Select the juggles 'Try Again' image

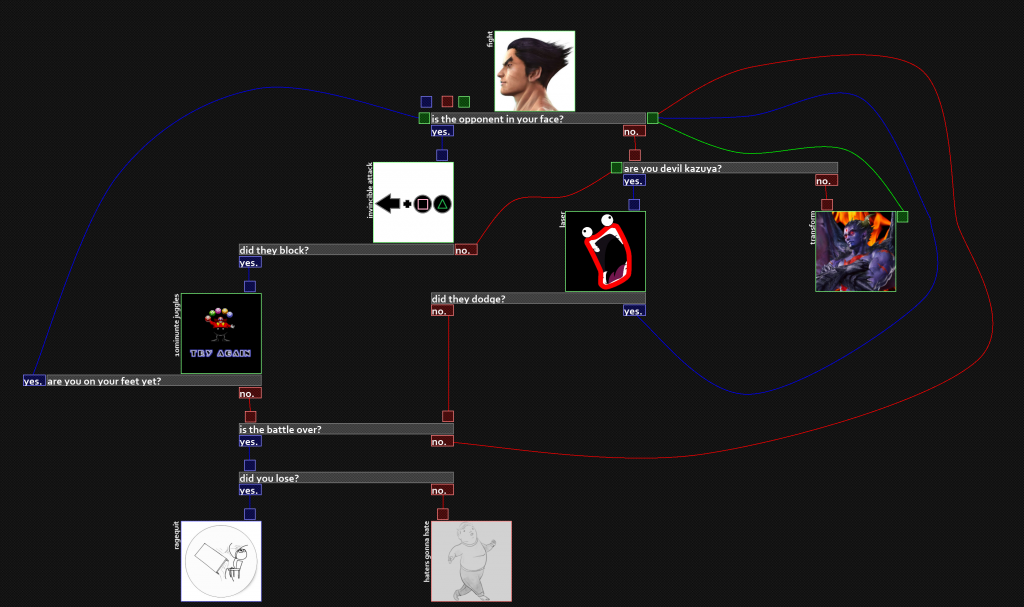pos(221,333)
